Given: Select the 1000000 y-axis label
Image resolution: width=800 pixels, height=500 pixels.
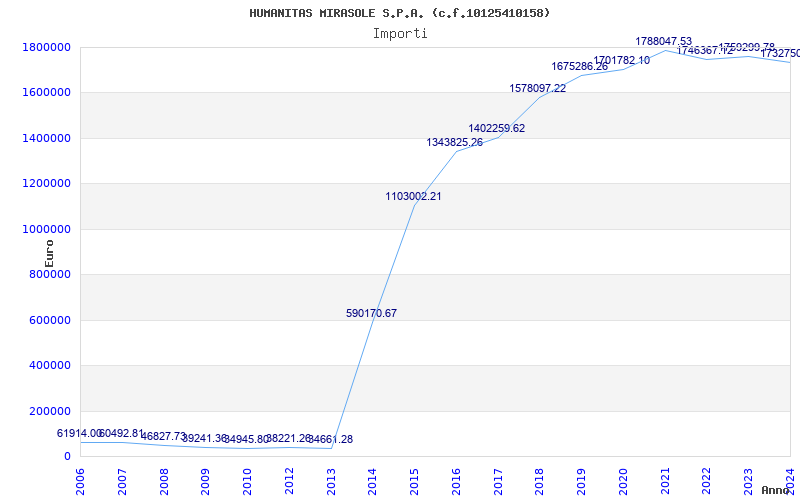Looking at the screenshot, I should click(46, 229).
